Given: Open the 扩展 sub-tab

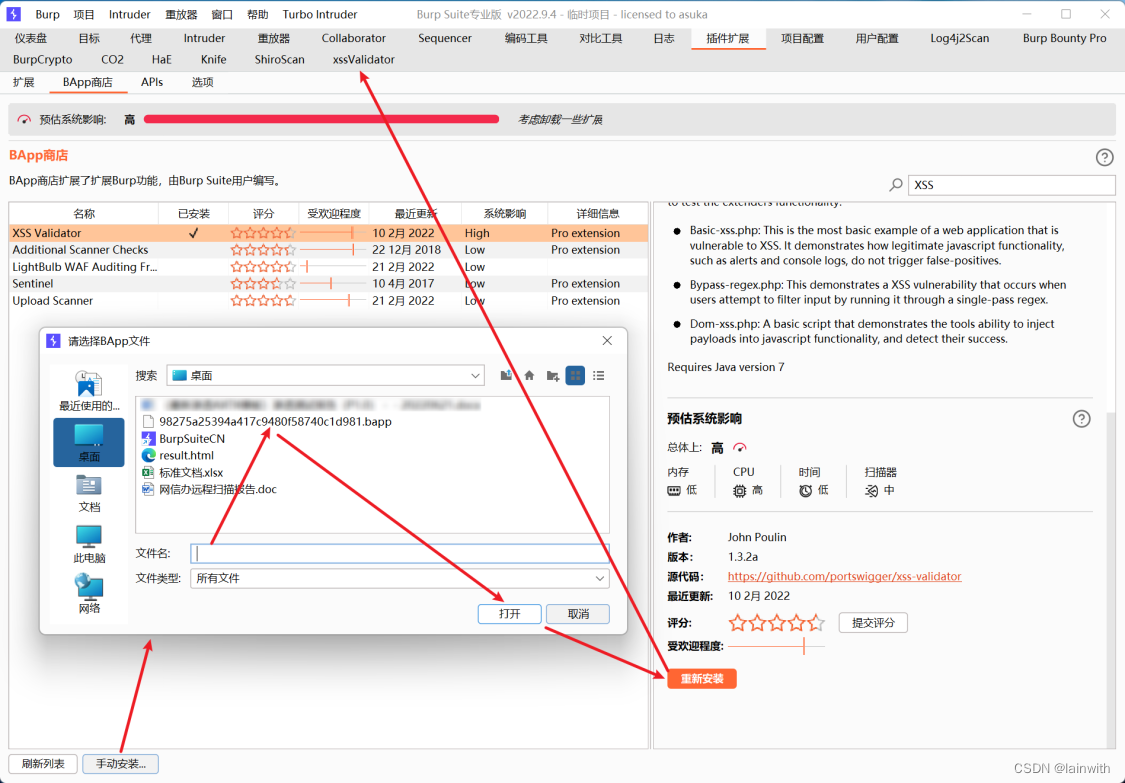Looking at the screenshot, I should 24,83.
